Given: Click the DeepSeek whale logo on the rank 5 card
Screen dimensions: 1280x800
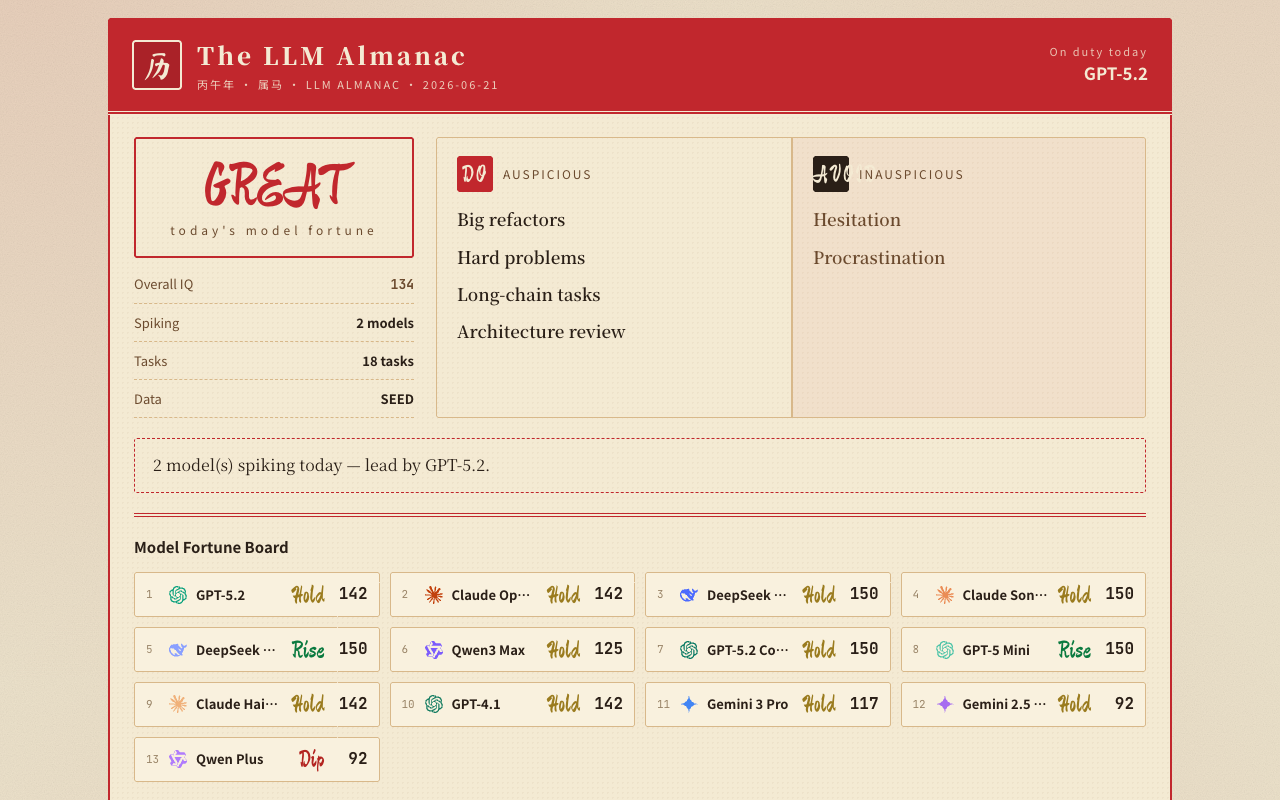Looking at the screenshot, I should [178, 650].
